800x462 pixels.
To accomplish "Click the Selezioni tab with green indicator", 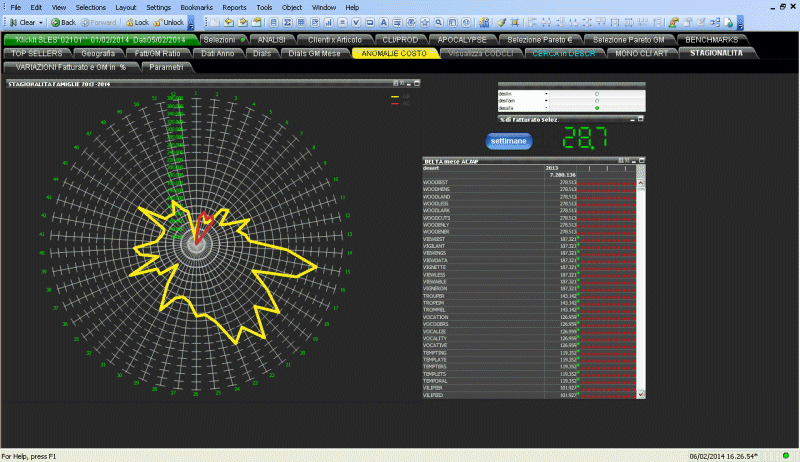I will click(222, 40).
